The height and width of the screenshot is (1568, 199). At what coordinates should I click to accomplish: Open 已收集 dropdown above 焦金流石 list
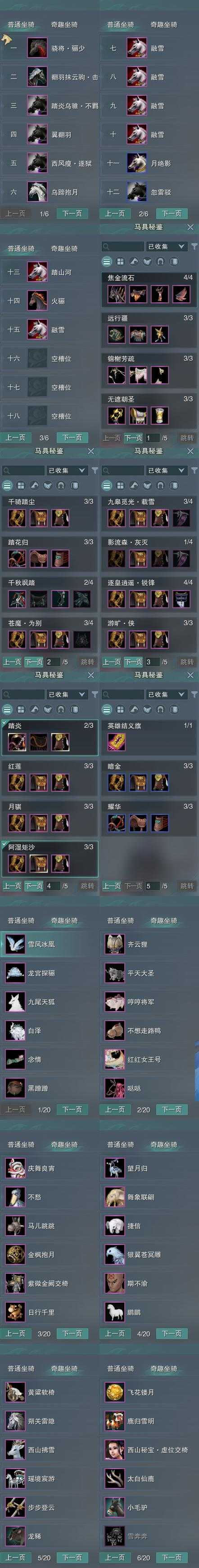click(x=166, y=246)
